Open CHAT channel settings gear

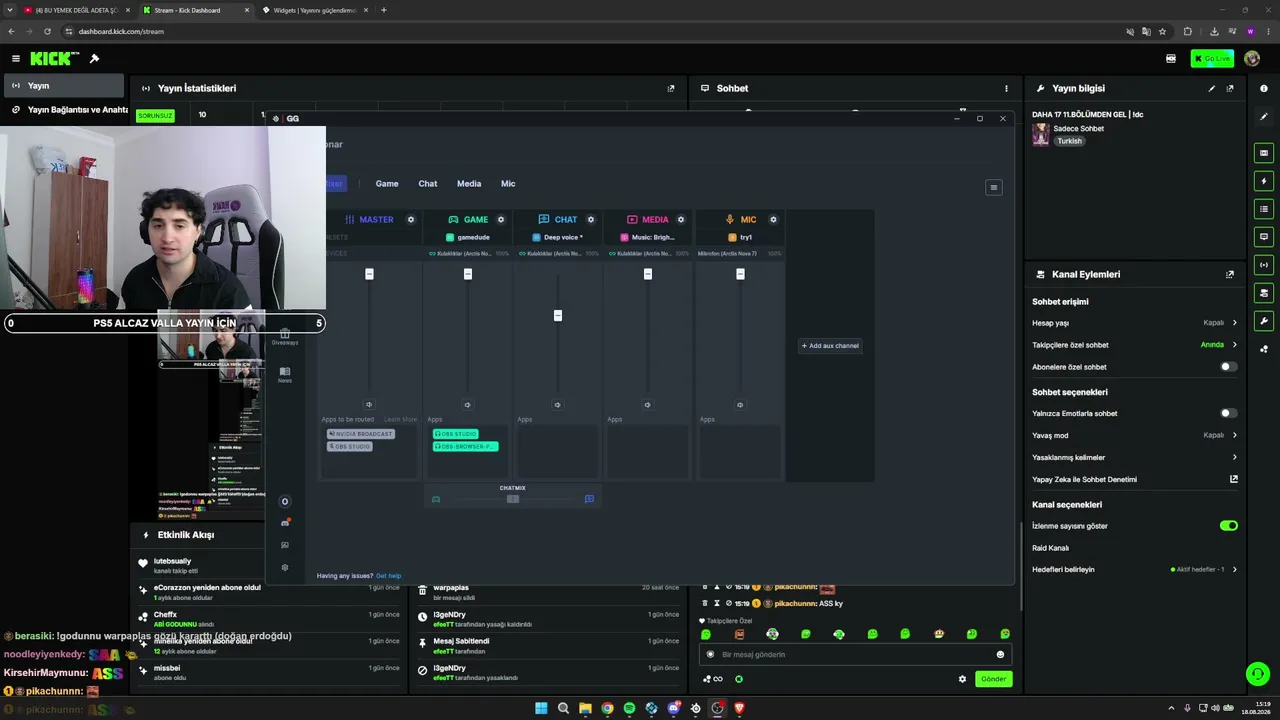591,220
